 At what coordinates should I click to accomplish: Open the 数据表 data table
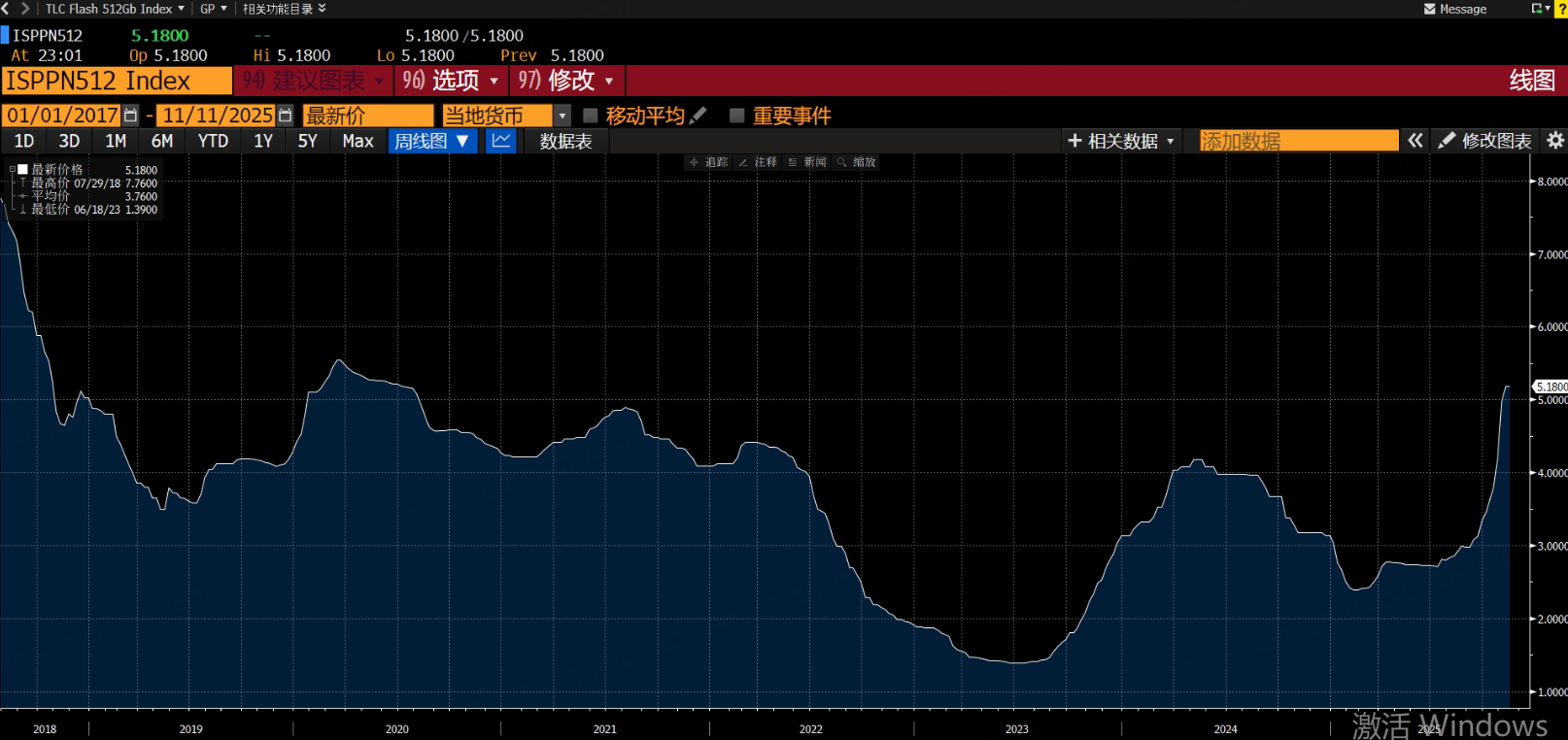tap(565, 141)
